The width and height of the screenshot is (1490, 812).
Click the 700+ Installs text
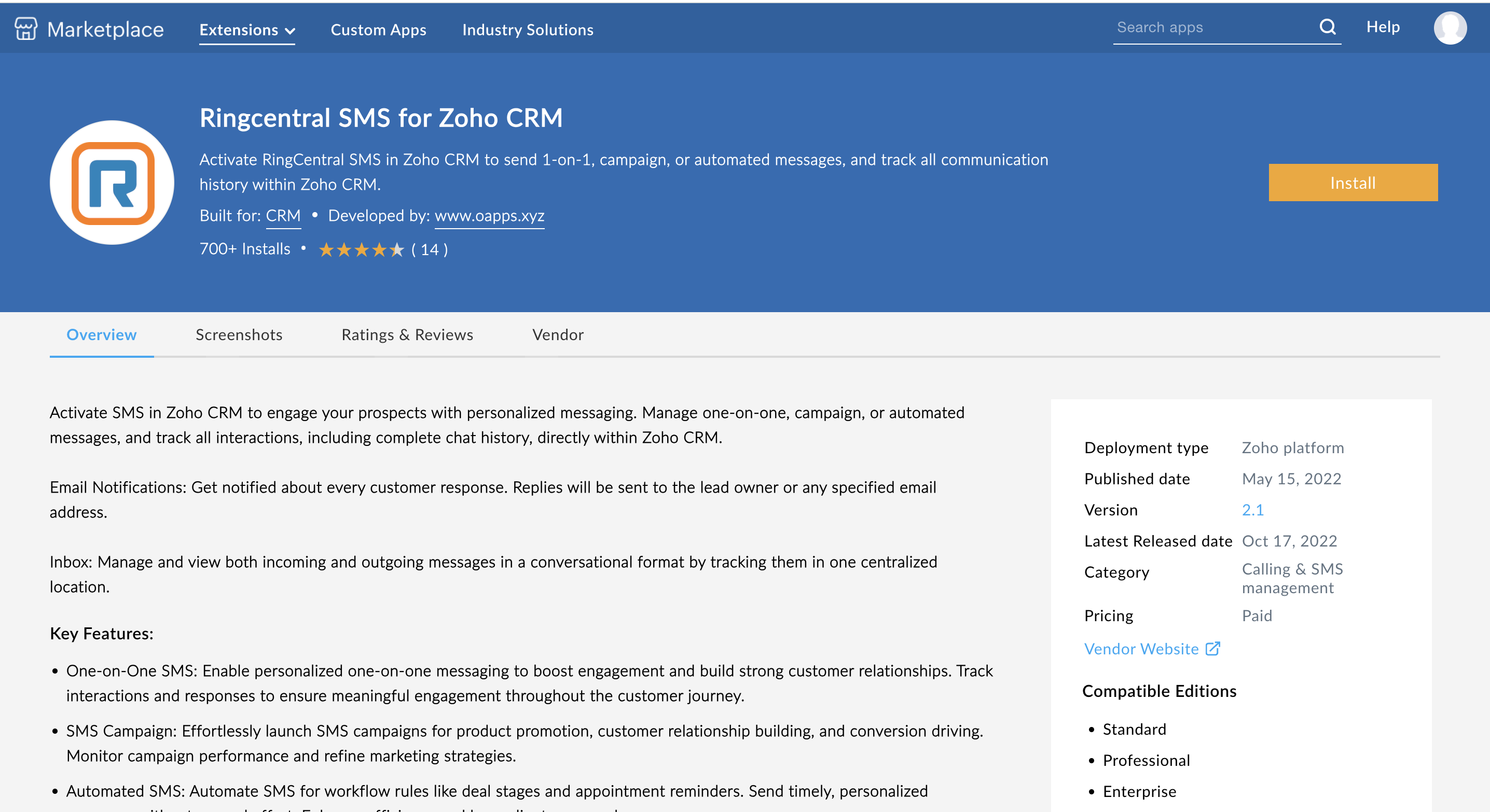click(245, 249)
